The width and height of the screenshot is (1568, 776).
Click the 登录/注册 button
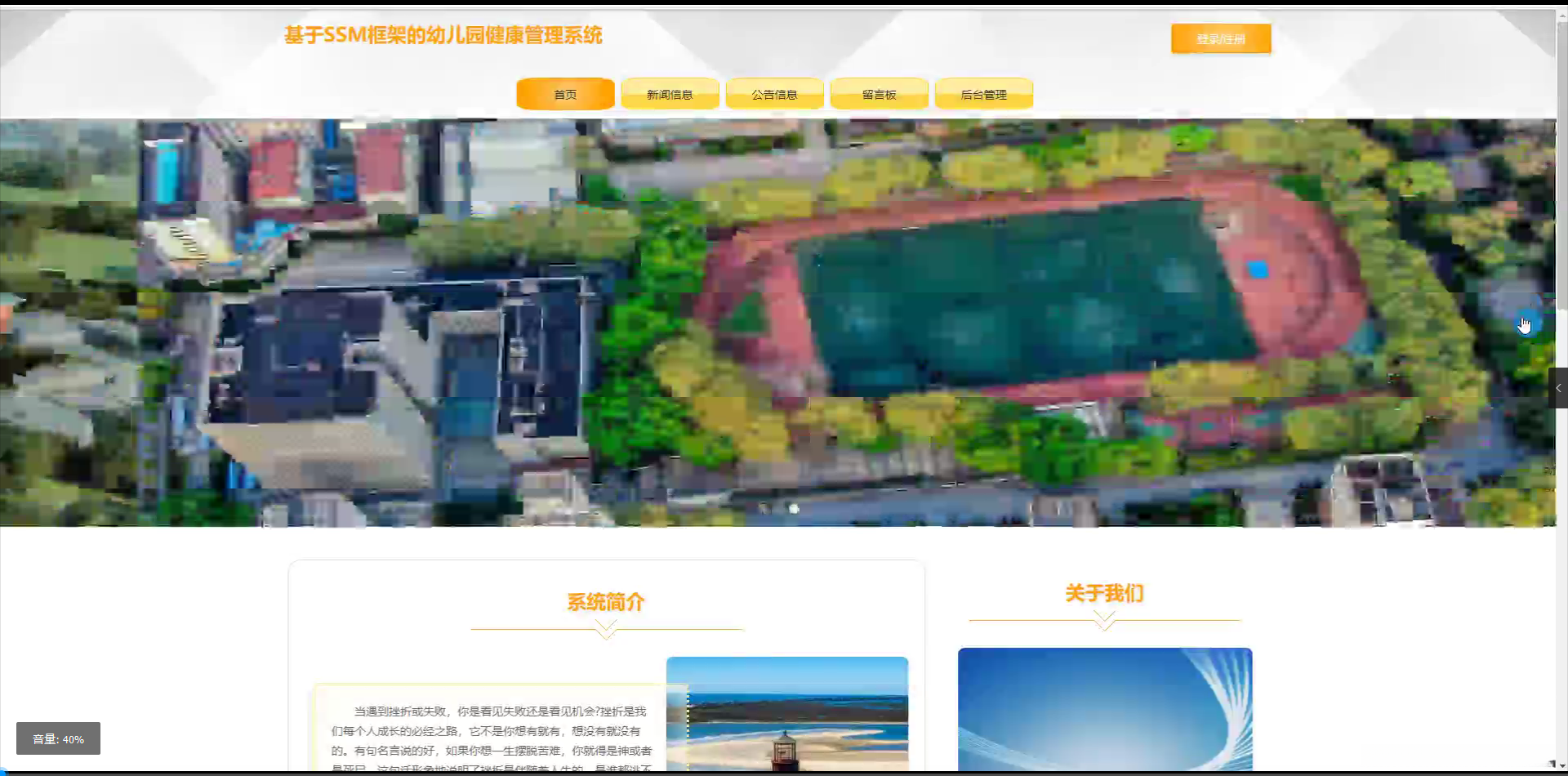(1221, 38)
